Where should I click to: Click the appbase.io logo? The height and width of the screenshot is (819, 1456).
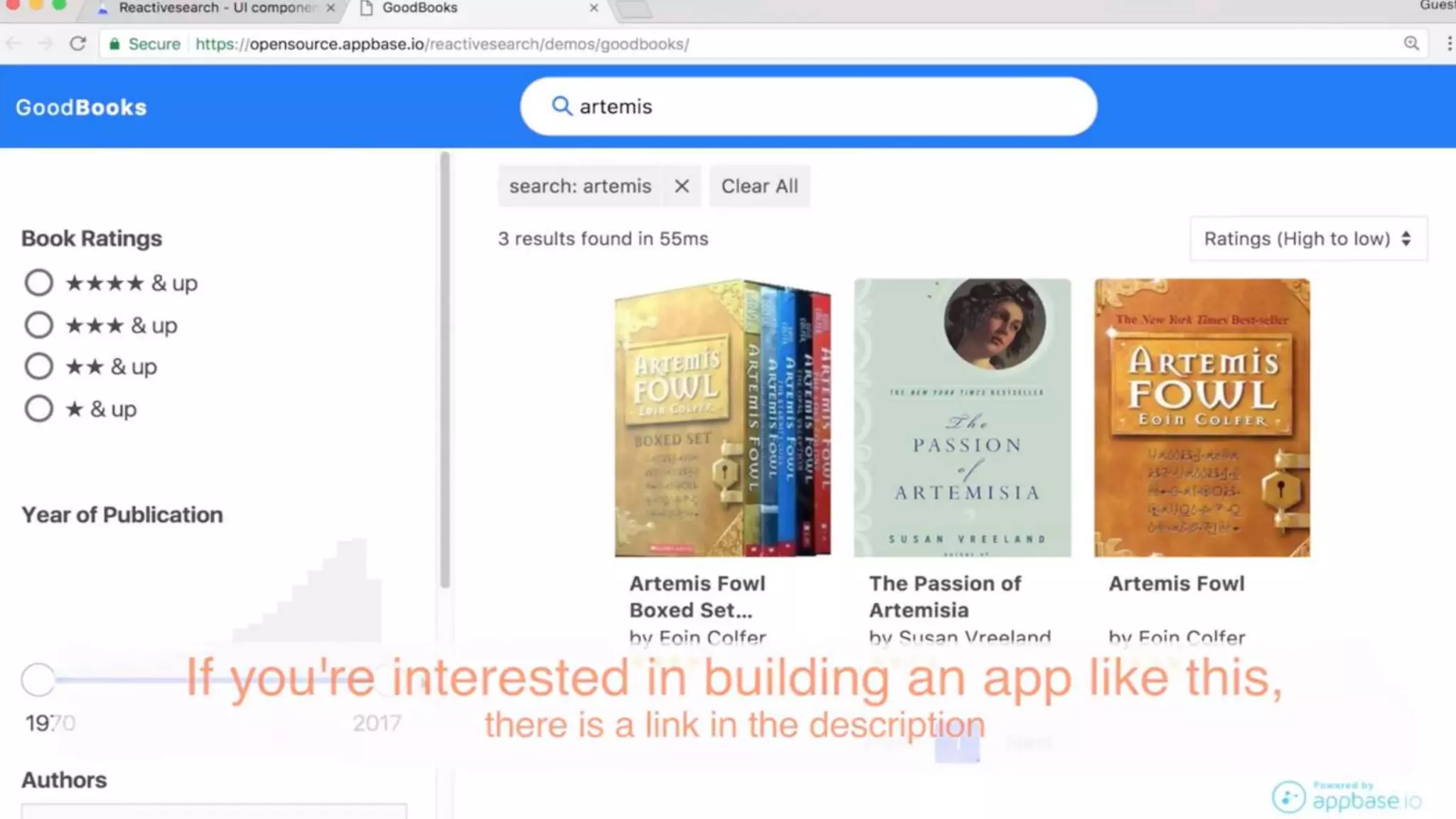point(1347,796)
